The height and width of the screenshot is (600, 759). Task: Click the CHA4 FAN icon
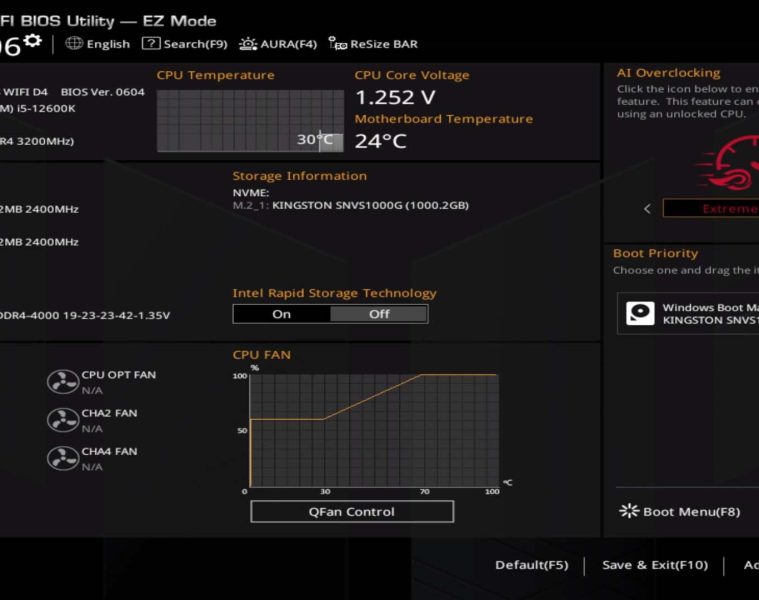[x=63, y=458]
